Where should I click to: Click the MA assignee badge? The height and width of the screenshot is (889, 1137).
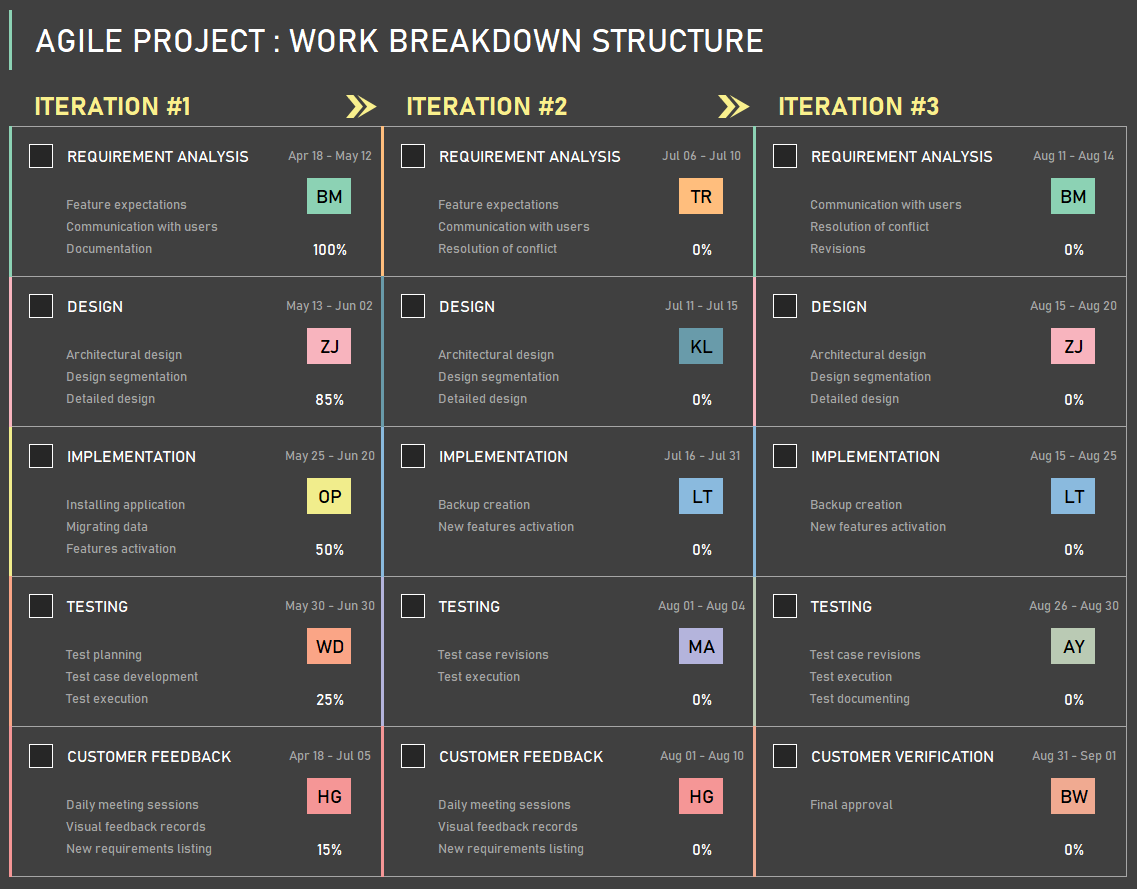701,647
